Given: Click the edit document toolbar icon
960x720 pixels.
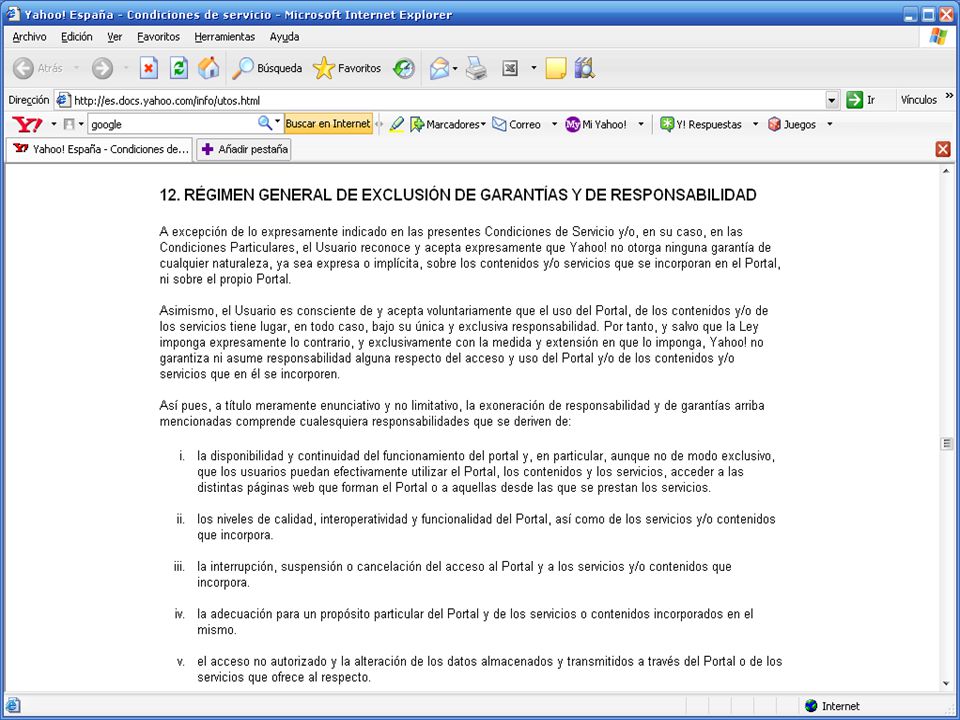Looking at the screenshot, I should (x=510, y=69).
